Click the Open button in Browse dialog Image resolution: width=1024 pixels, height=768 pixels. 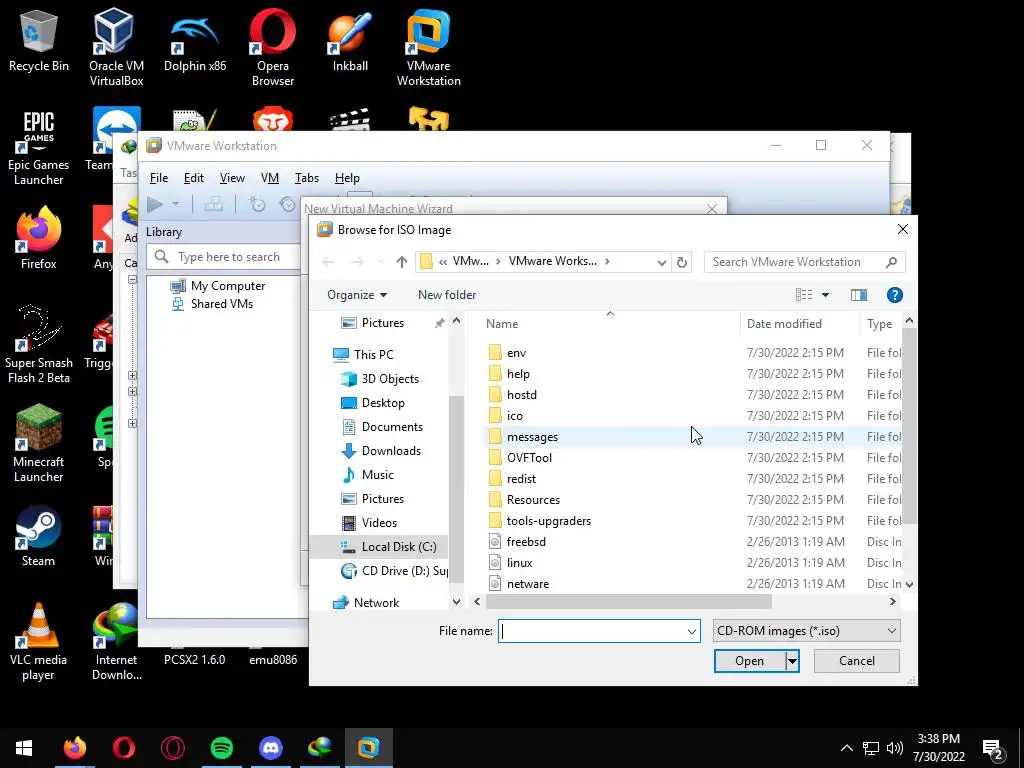(750, 661)
